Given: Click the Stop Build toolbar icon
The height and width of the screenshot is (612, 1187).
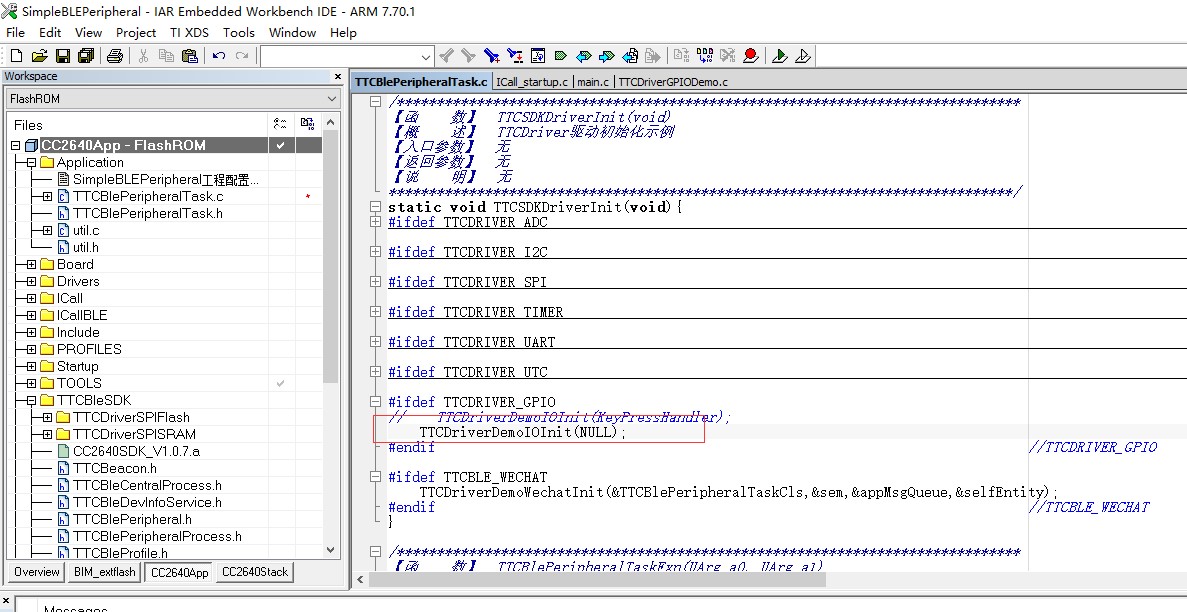Looking at the screenshot, I should [x=727, y=56].
